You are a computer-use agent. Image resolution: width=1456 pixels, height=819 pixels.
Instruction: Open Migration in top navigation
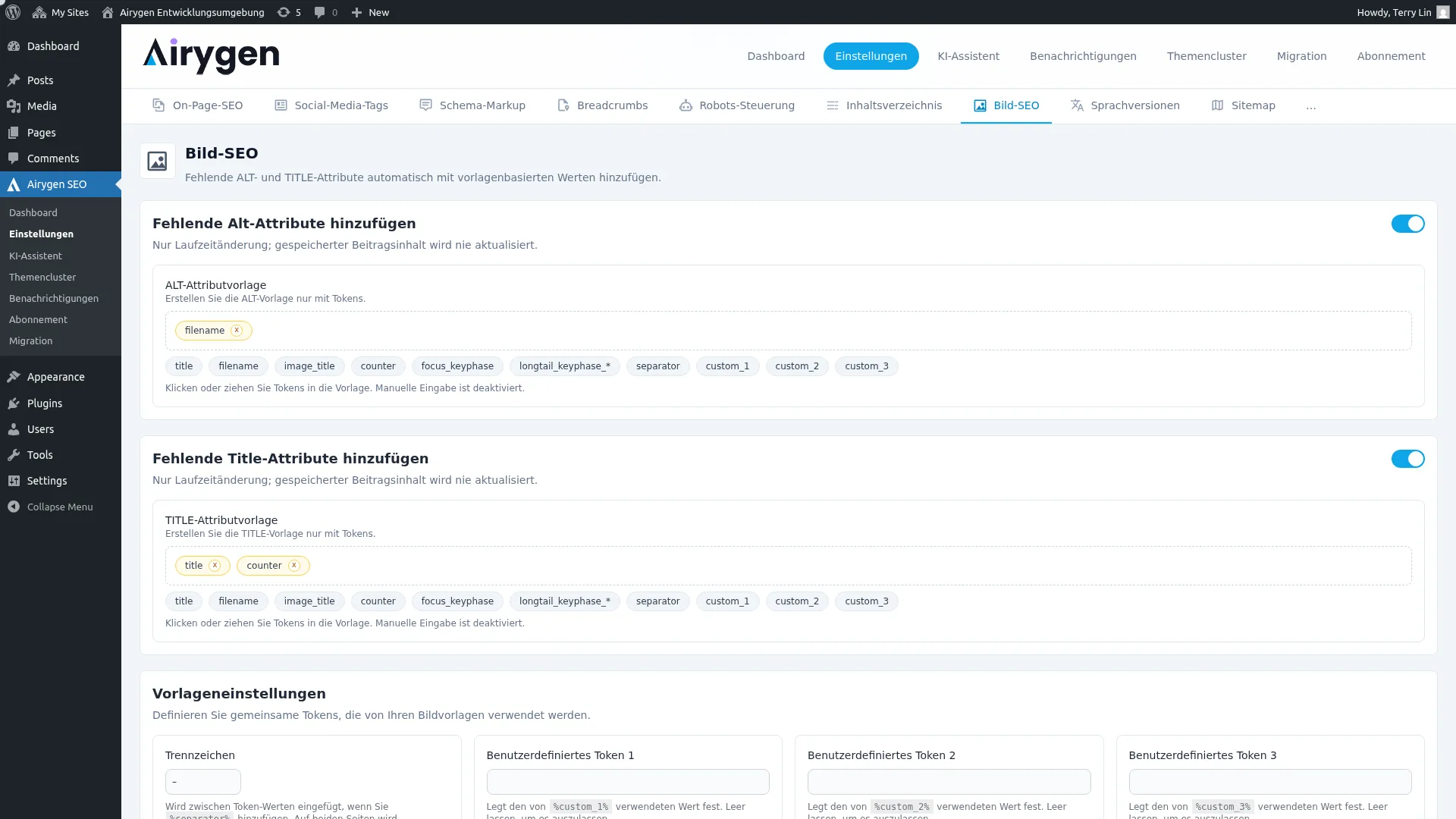click(x=1301, y=56)
